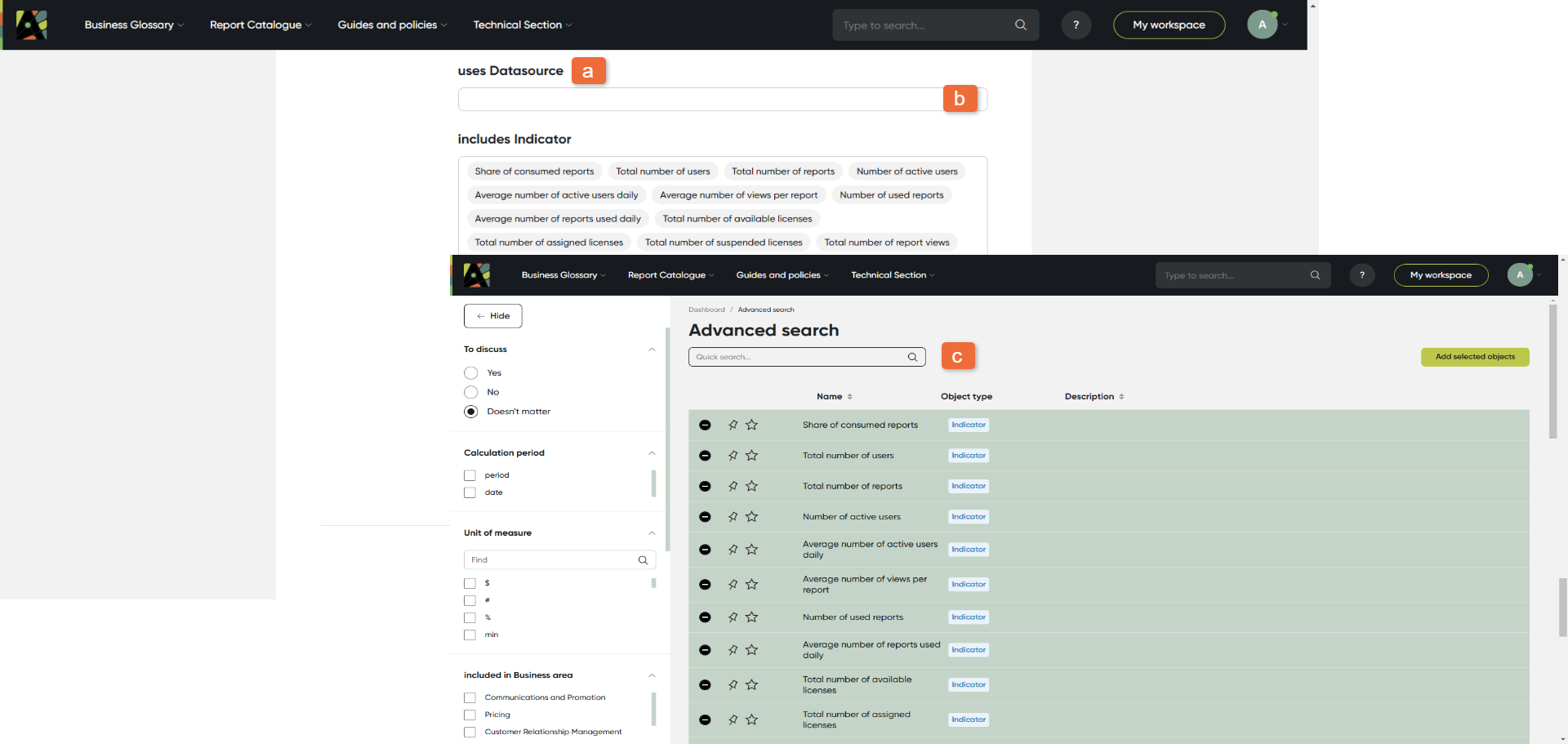Collapse the 'included in Business area' section
The width and height of the screenshot is (1568, 744).
(652, 675)
